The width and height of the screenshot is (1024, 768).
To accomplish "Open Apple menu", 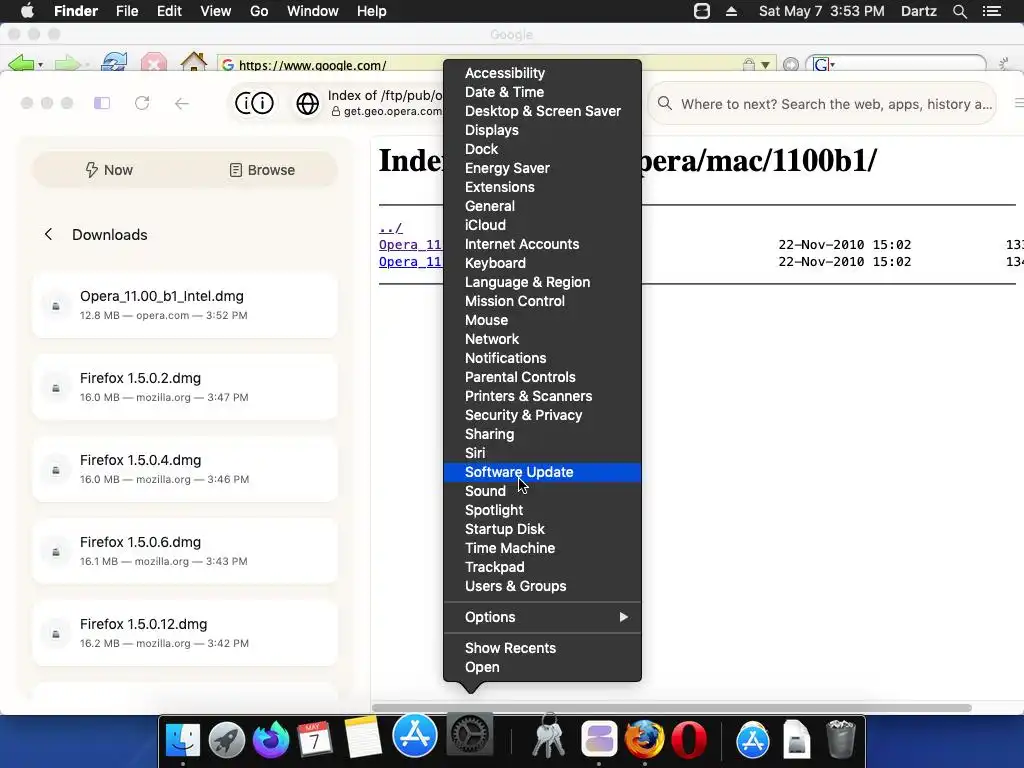I will pos(27,10).
